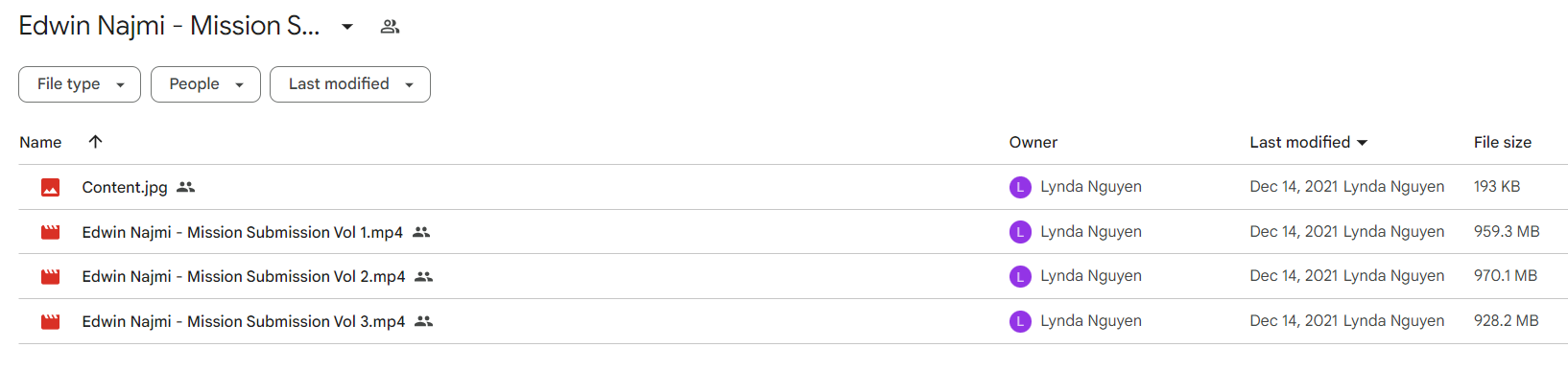Click video icon of Mission Submission Vol 1.mp4
Viewport: 1568px width, 371px height.
[51, 232]
